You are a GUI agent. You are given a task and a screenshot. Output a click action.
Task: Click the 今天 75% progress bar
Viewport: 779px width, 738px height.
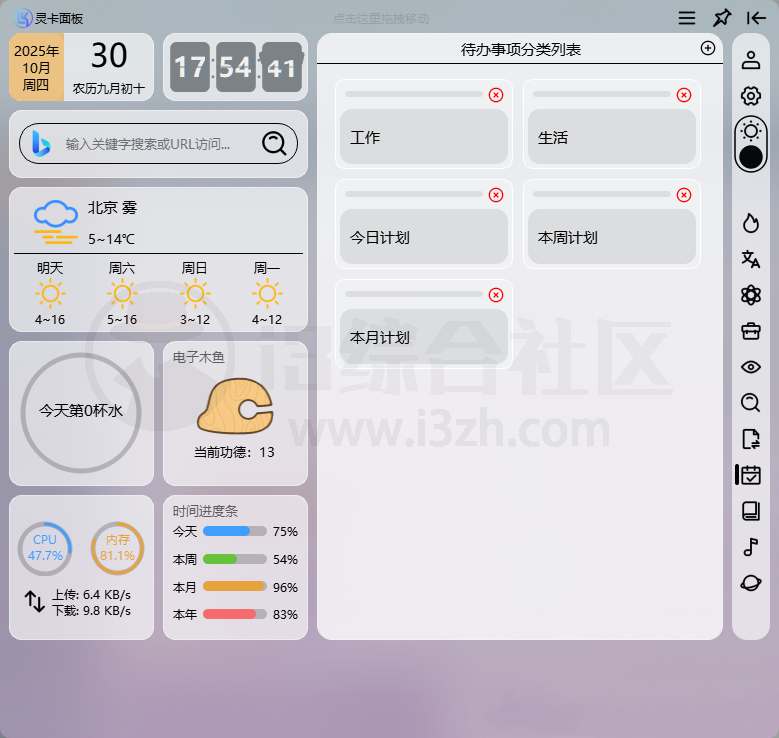234,531
